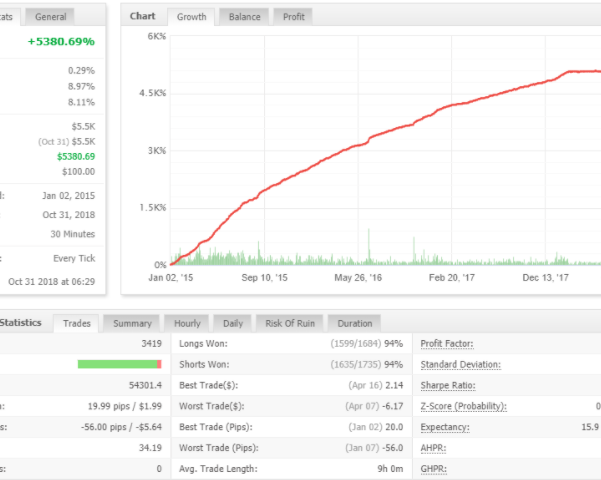
Task: Click the Z-Score (Probability) label
Action: [x=463, y=406]
